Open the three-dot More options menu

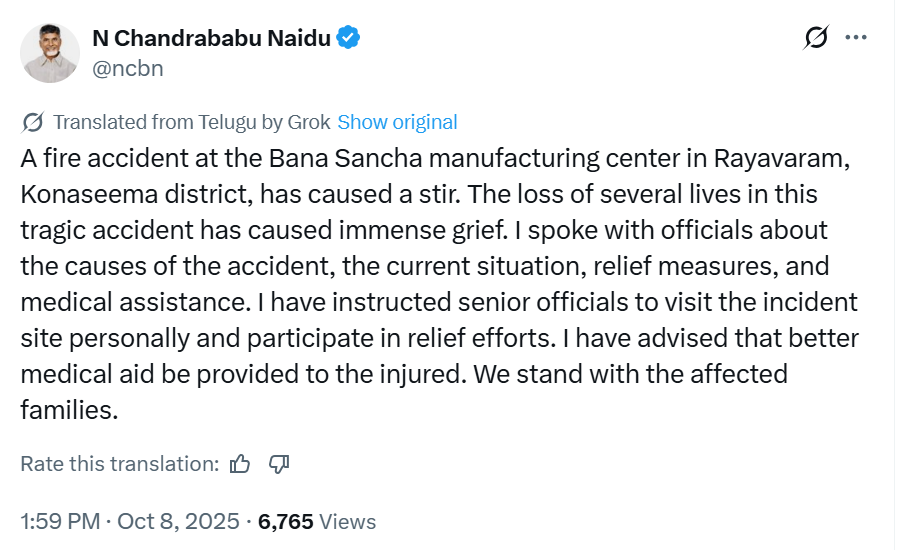click(856, 38)
